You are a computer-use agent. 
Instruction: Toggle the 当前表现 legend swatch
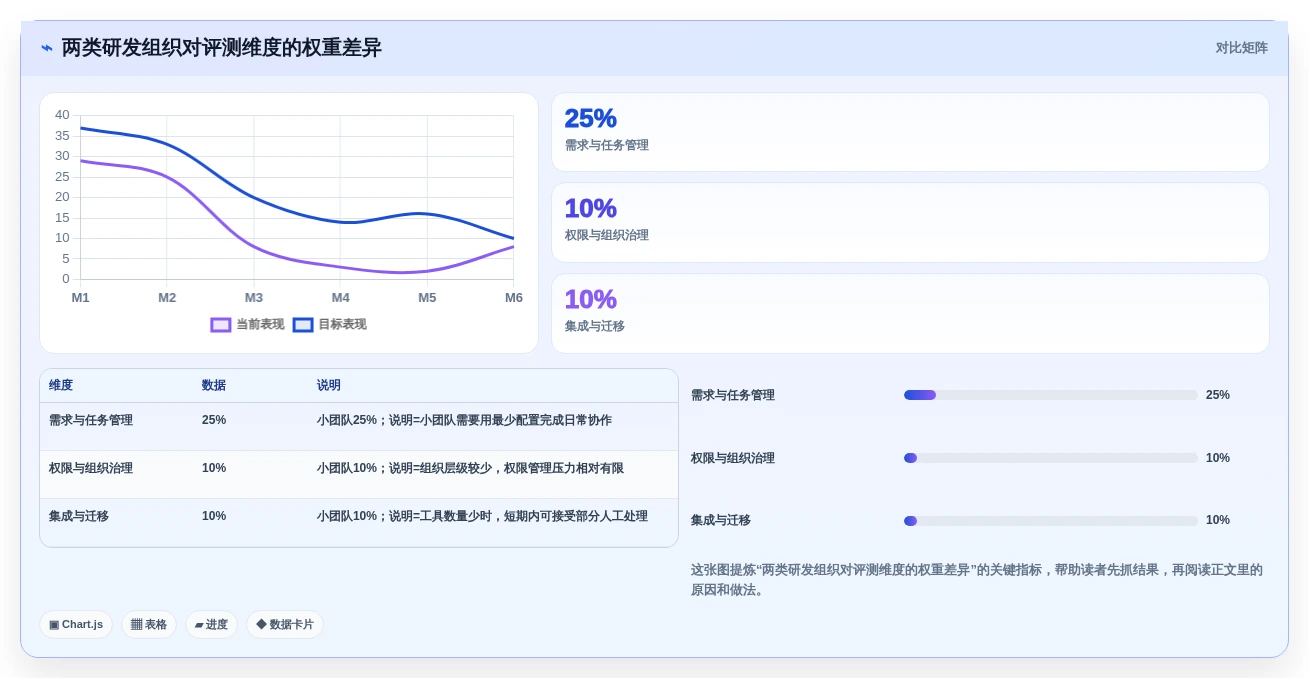click(221, 325)
